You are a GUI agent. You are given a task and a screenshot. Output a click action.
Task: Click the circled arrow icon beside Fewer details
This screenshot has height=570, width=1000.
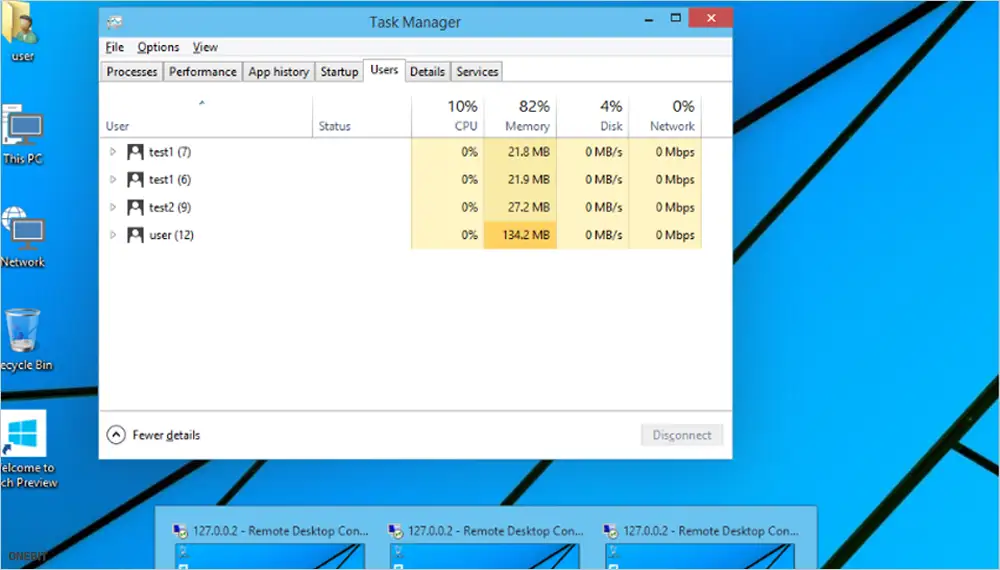pyautogui.click(x=116, y=435)
